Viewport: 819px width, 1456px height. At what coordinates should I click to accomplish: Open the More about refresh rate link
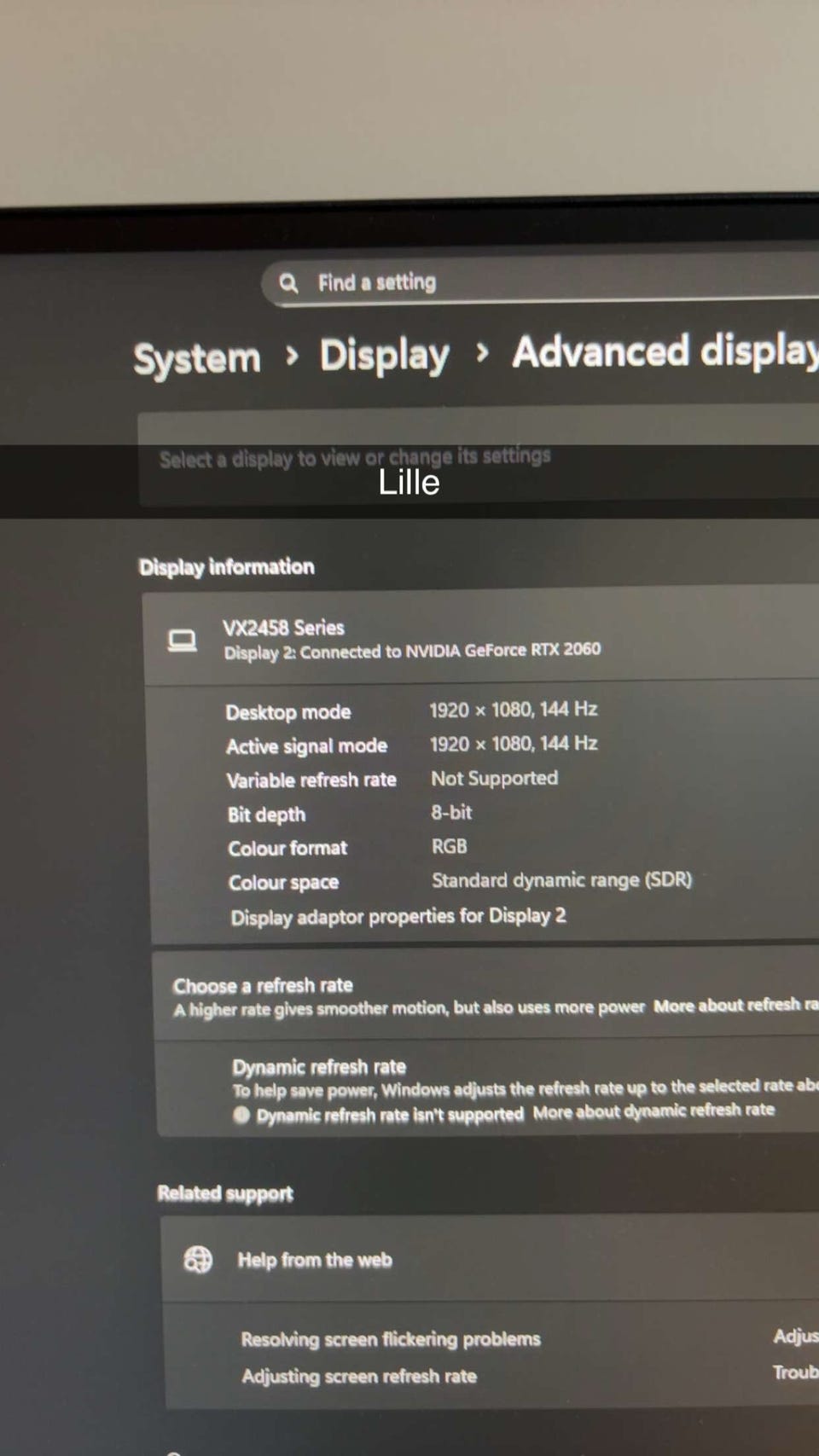coord(736,1006)
